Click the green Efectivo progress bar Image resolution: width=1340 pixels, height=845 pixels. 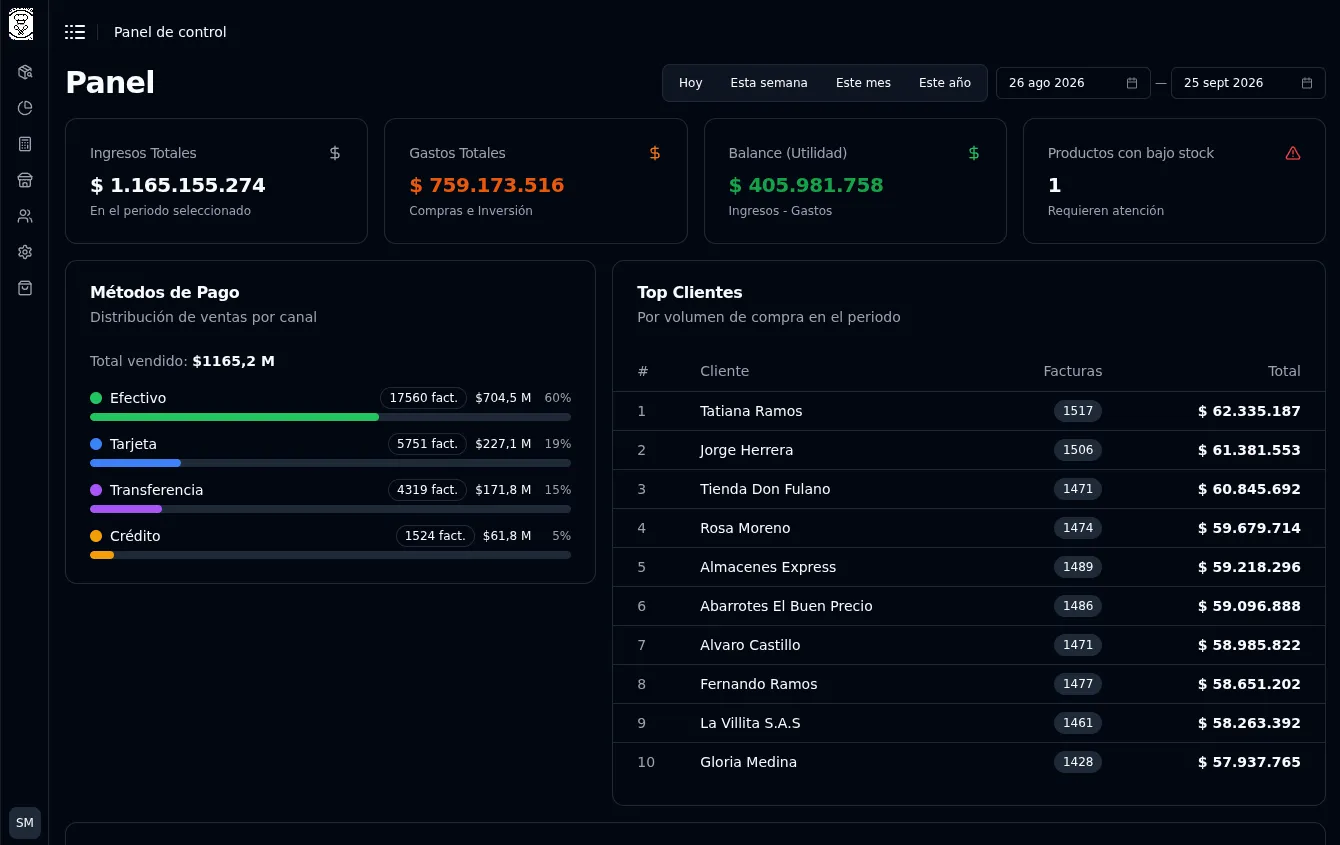[235, 417]
